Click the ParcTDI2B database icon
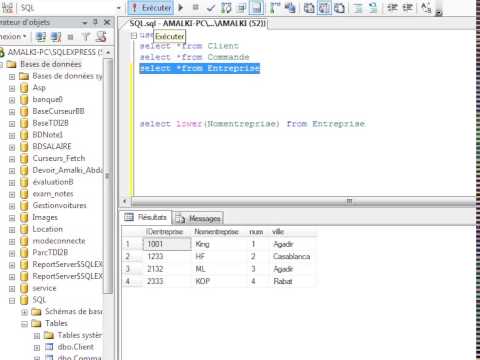Viewport: 480px width, 360px height. (24, 253)
